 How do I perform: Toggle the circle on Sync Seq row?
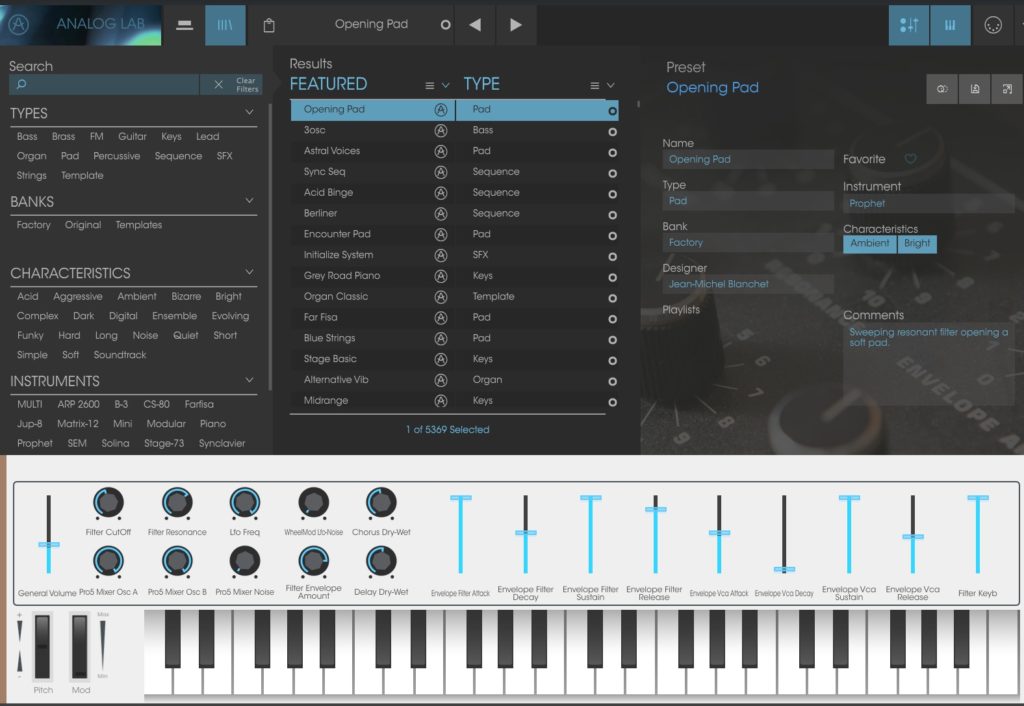(613, 174)
